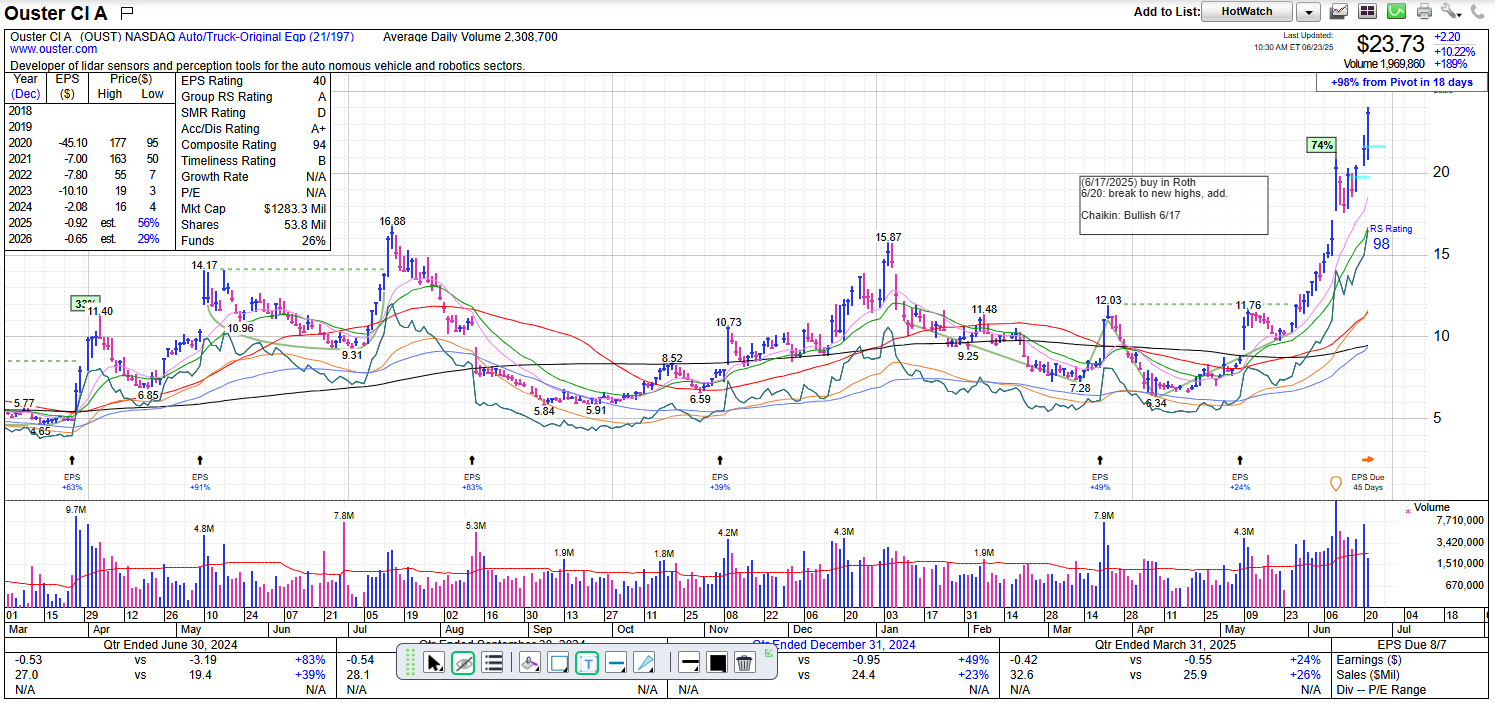Select the stamp marker drawing tool

click(530, 662)
